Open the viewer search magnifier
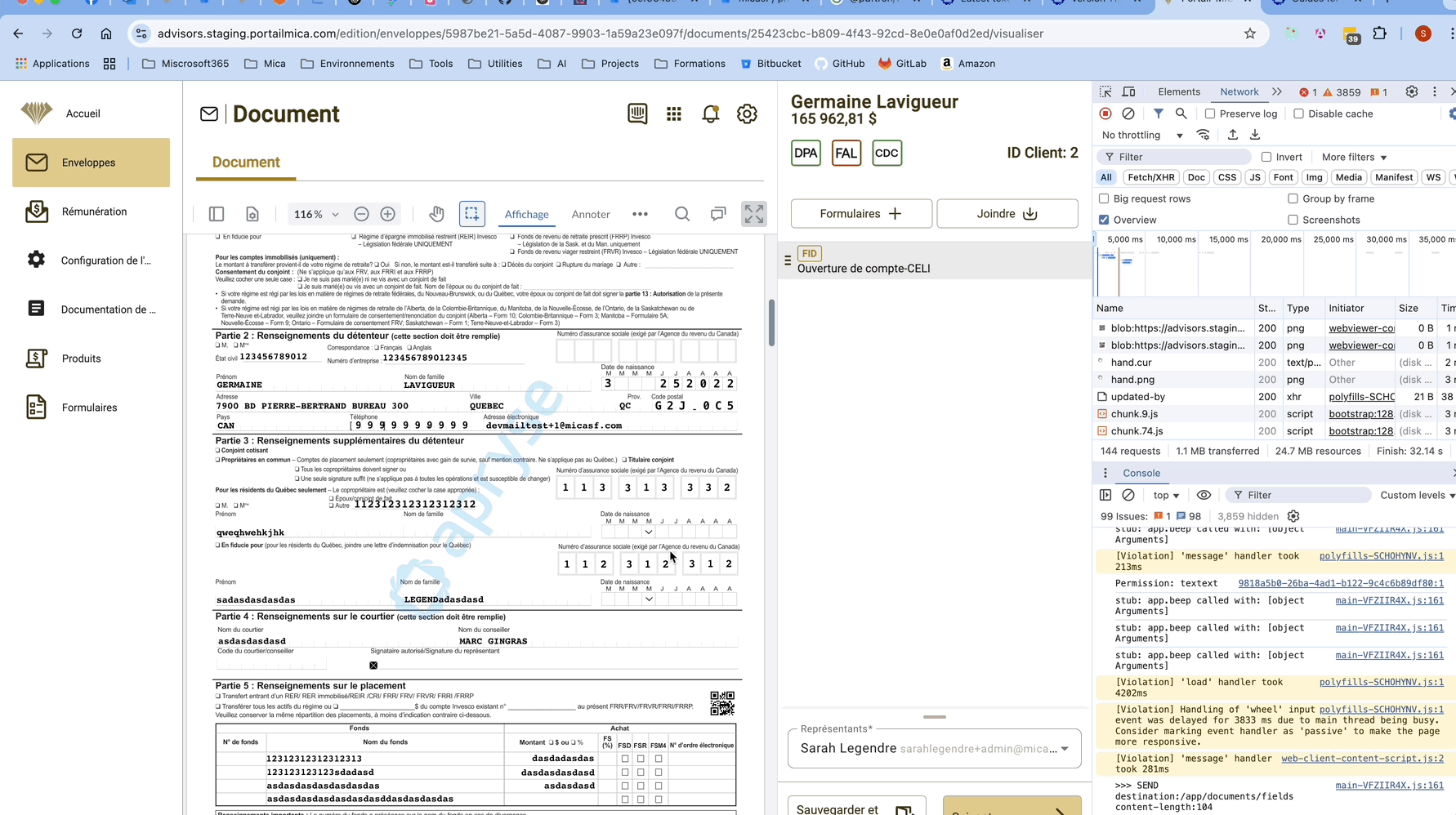This screenshot has height=815, width=1456. [682, 214]
